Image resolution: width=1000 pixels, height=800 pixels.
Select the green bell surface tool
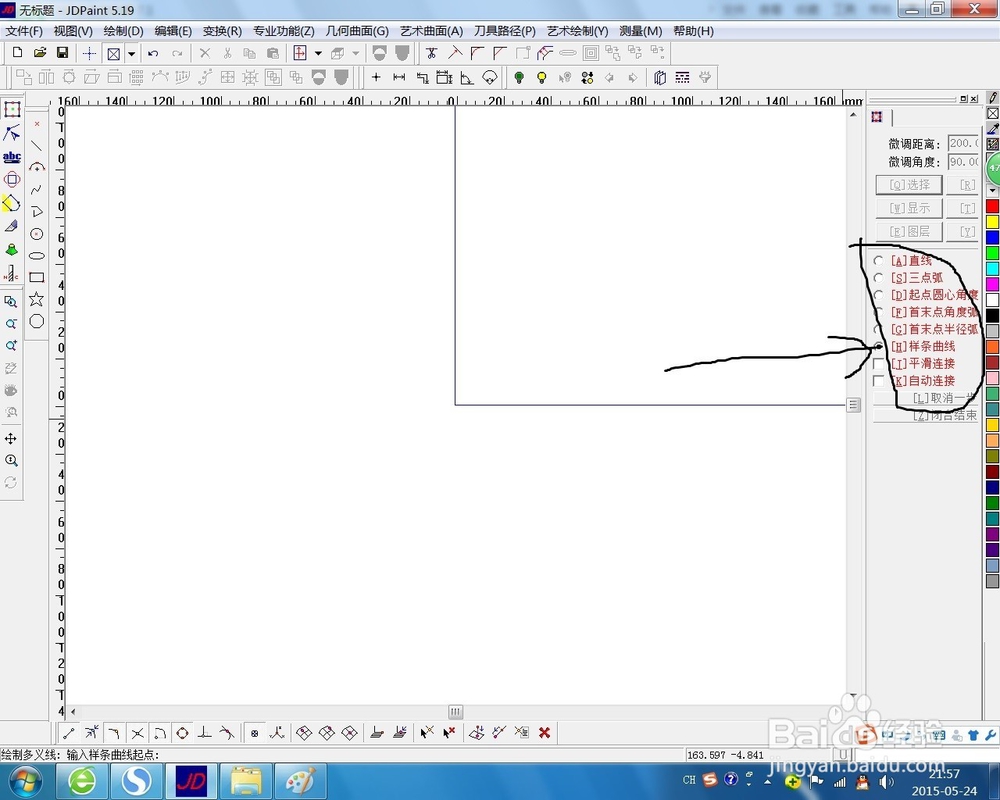pyautogui.click(x=11, y=249)
